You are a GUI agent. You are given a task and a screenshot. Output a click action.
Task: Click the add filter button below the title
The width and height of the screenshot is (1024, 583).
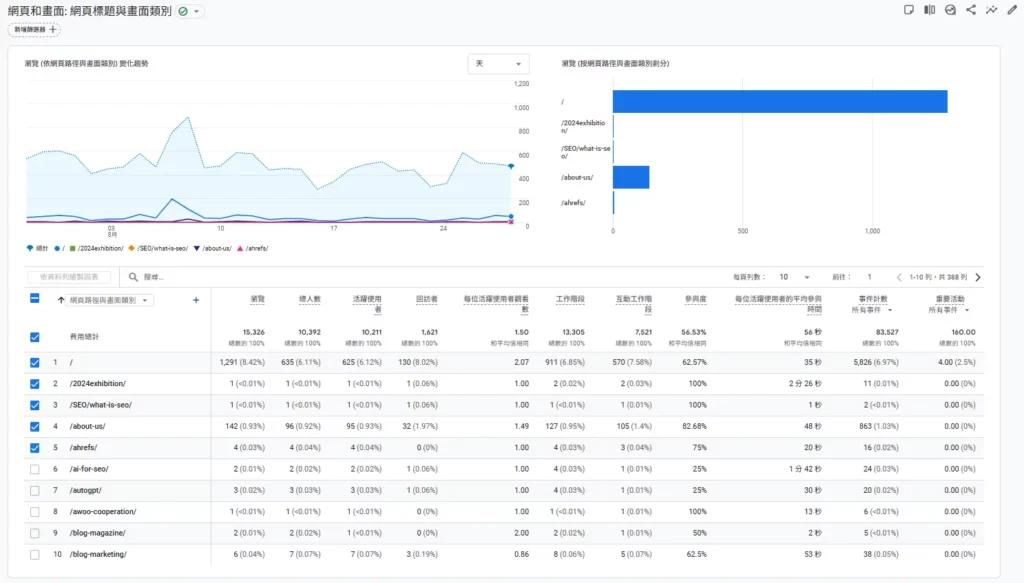34,29
